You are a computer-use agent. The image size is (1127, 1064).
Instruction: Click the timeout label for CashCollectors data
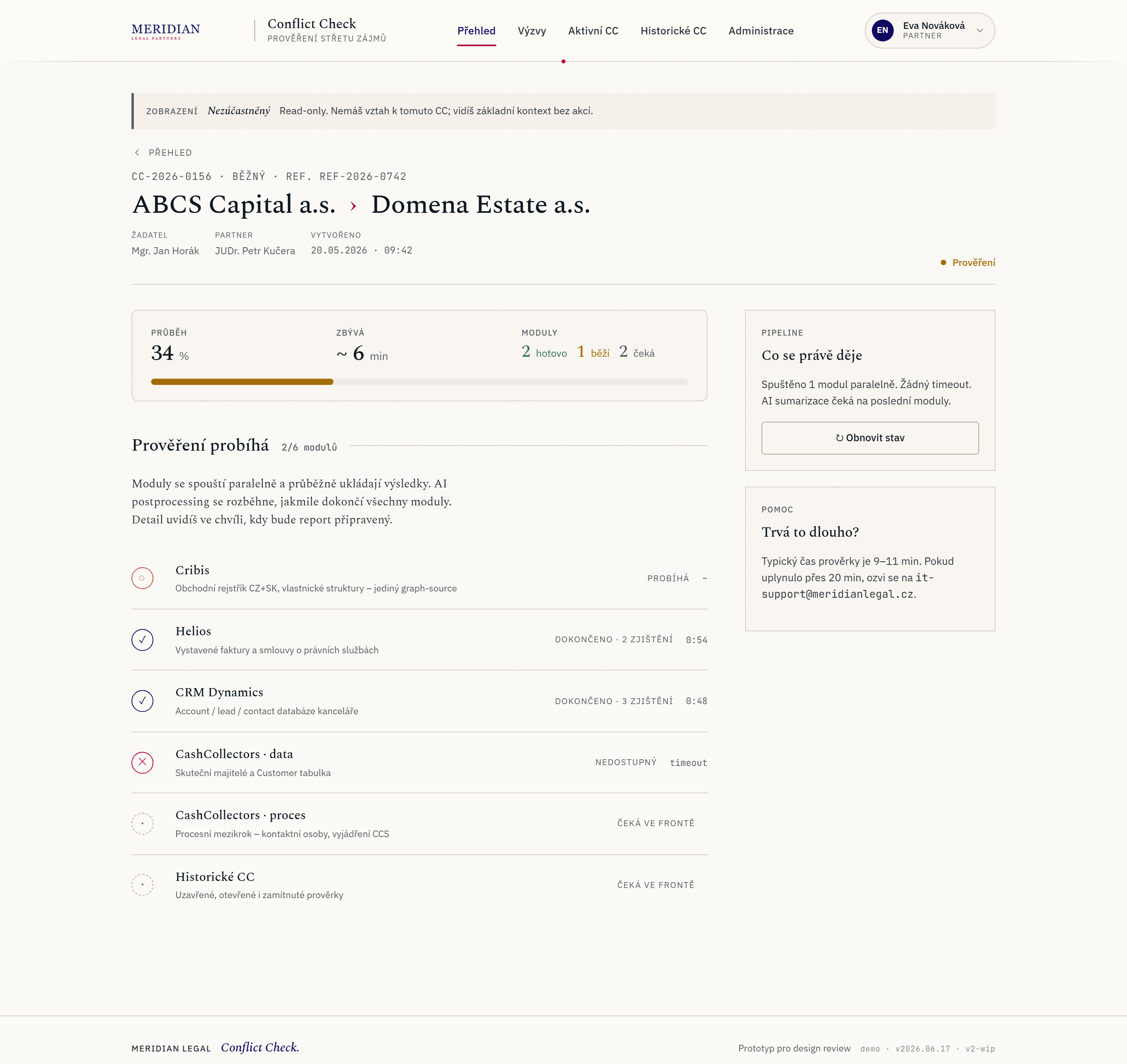[x=688, y=763]
